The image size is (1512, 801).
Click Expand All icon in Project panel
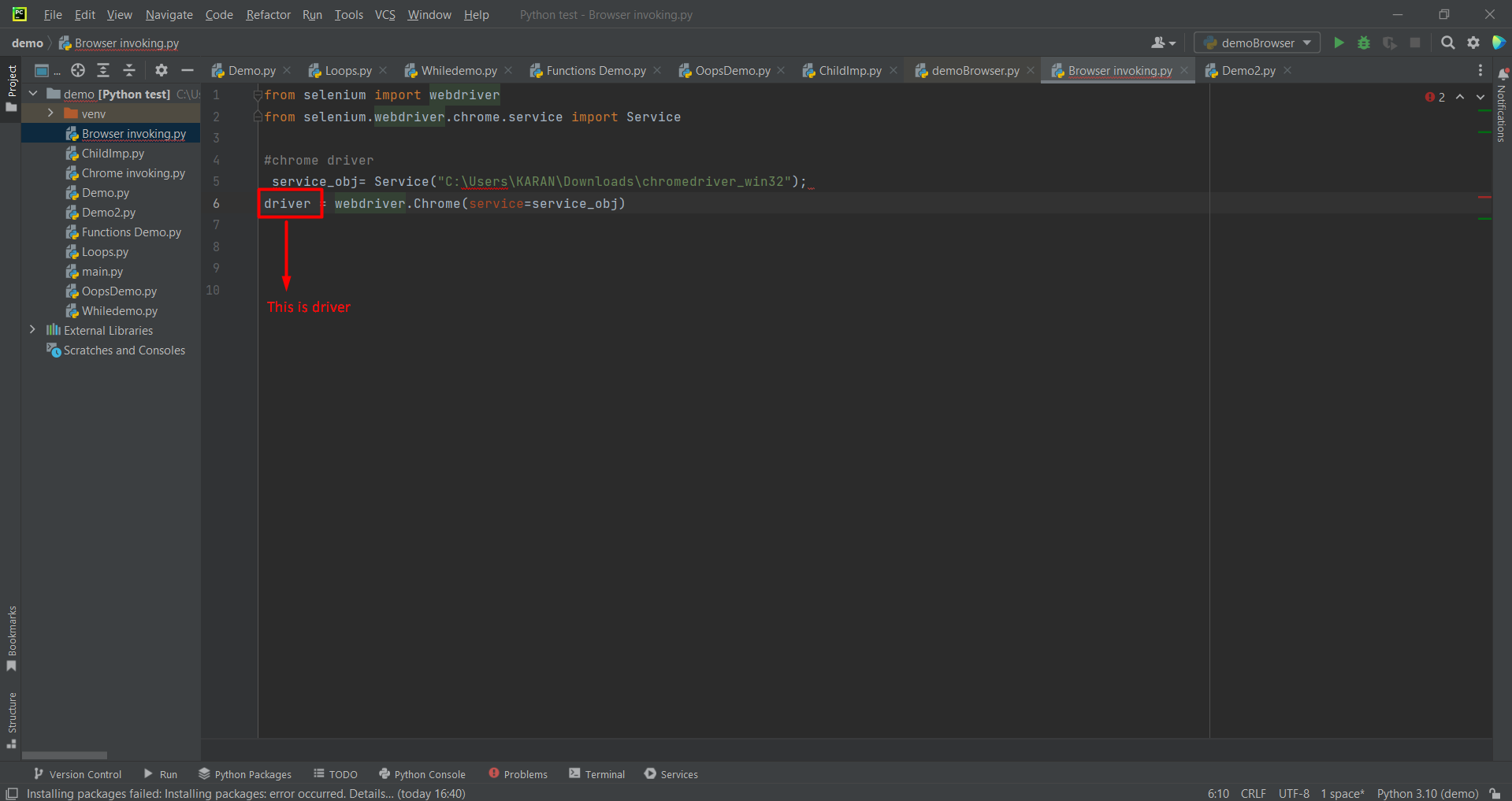(x=103, y=70)
